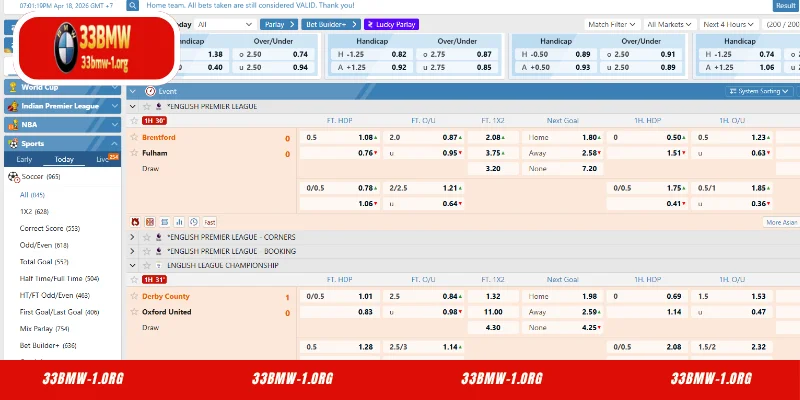Click the Premier League Corners badge icon
The image size is (800, 400).
159,237
